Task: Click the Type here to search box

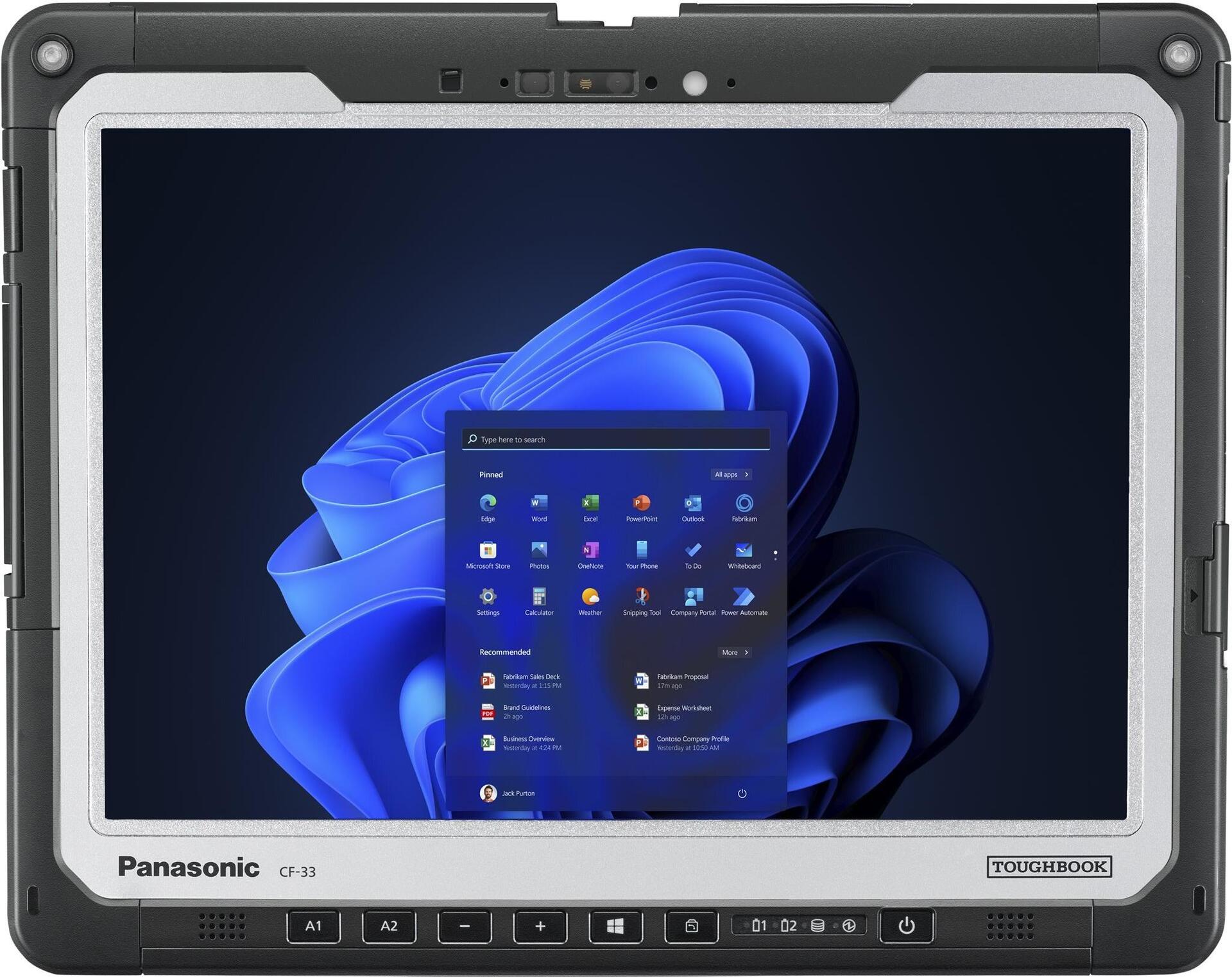Action: (616, 440)
